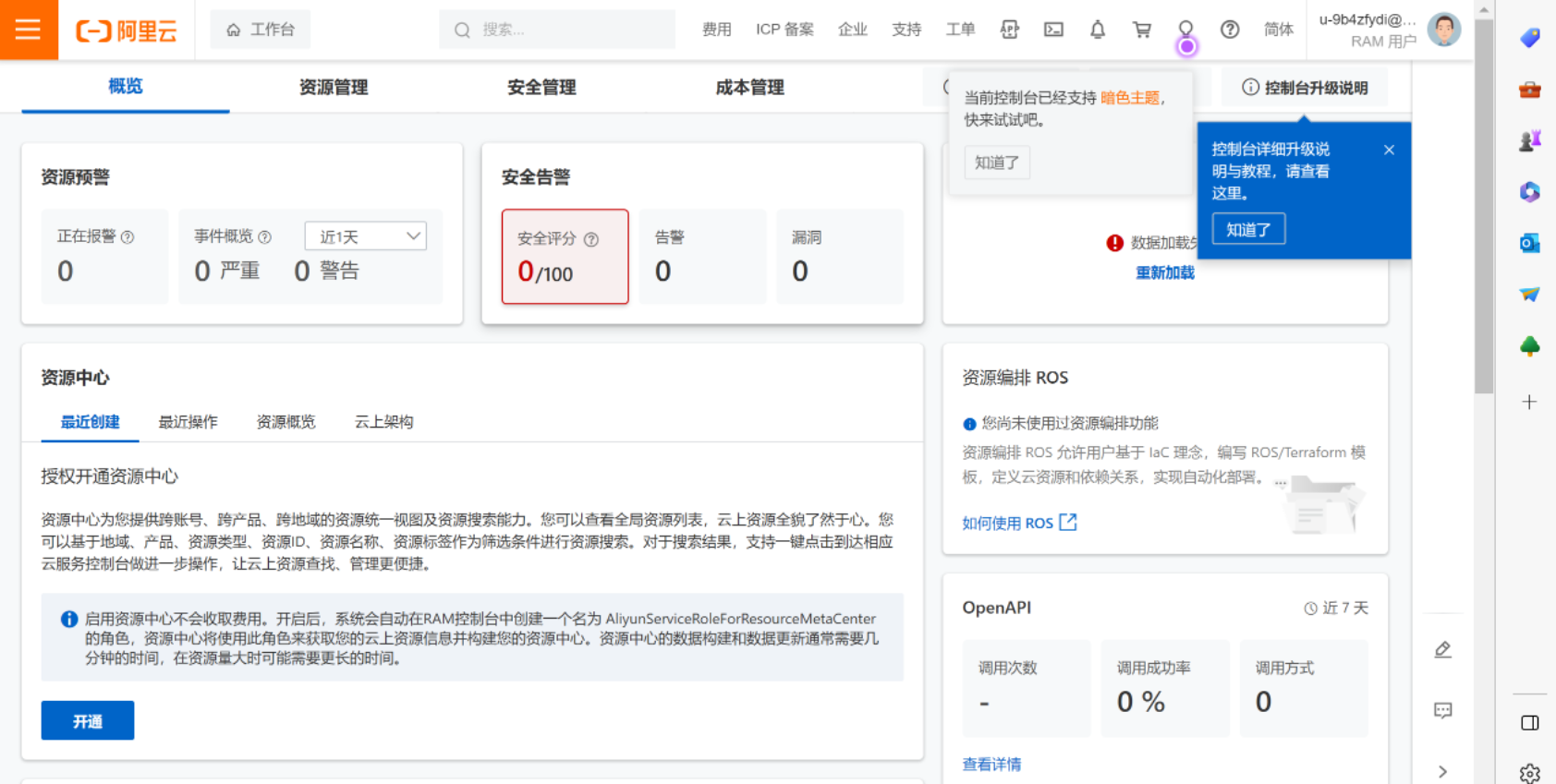Open the u-9b4zfydi RAM user menu
1556x784 pixels.
[x=1368, y=30]
